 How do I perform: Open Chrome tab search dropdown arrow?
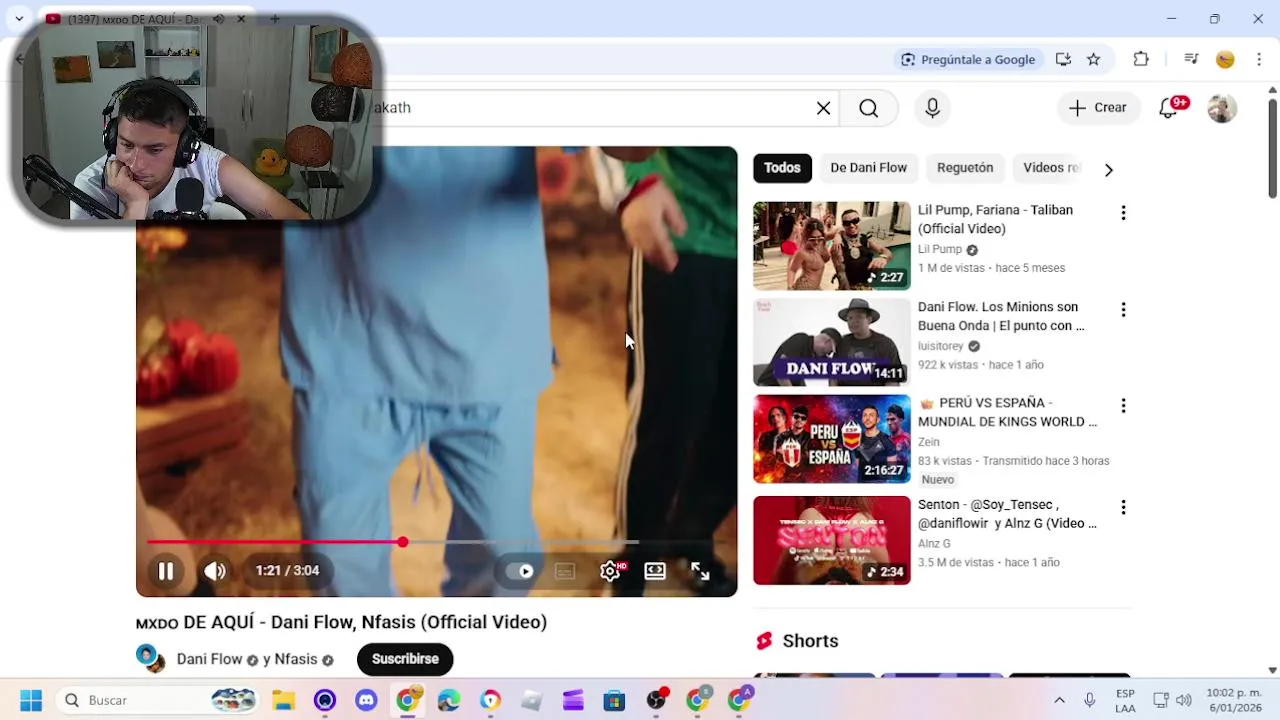coord(19,19)
